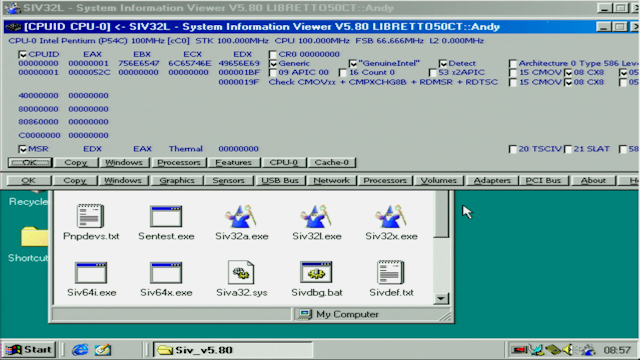Activate the Siv_v5.80 taskbar item

[233, 350]
